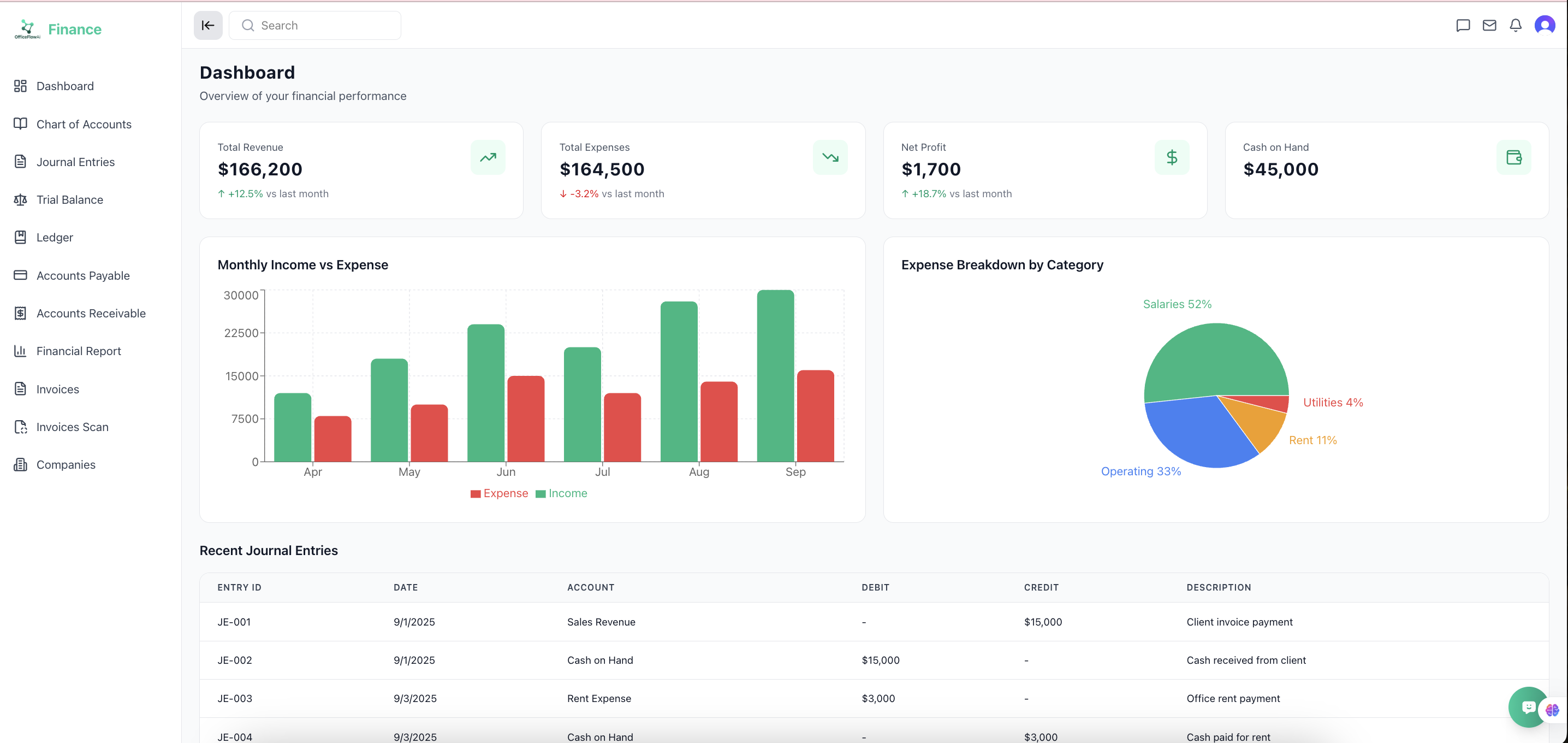1568x743 pixels.
Task: Click the Net Profit dollar icon
Action: click(x=1171, y=158)
